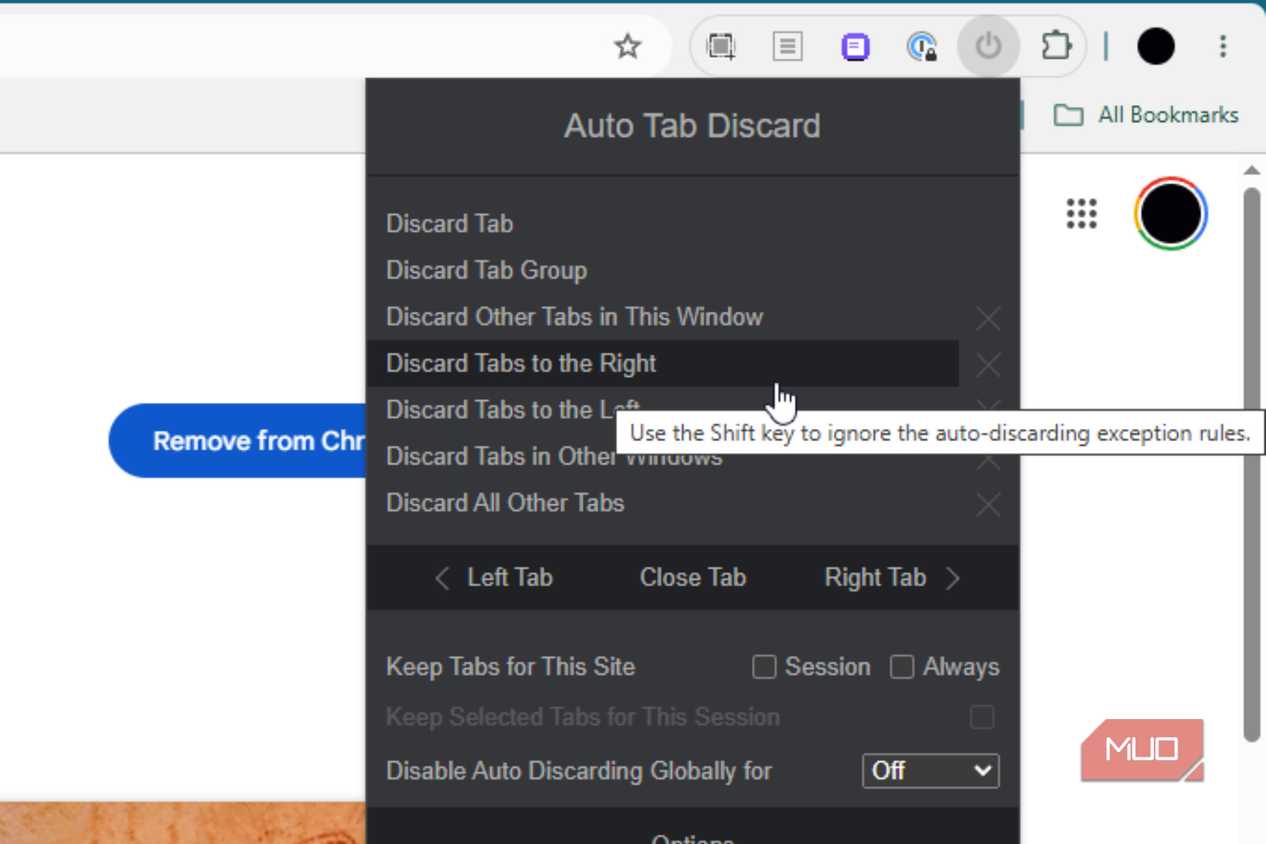
Task: Tick the Always checkbox
Action: 902,667
